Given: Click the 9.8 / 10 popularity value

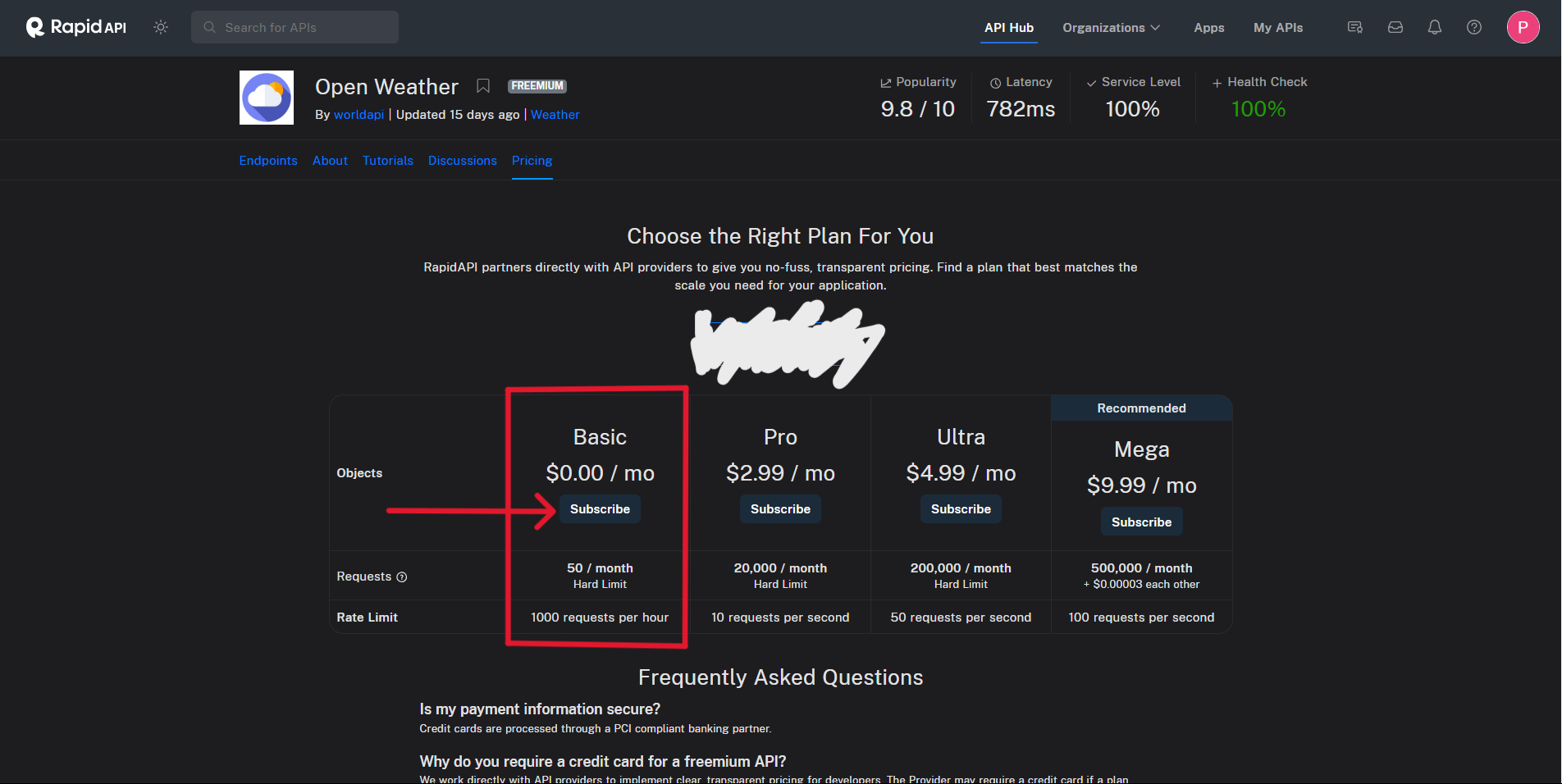Looking at the screenshot, I should tap(918, 109).
